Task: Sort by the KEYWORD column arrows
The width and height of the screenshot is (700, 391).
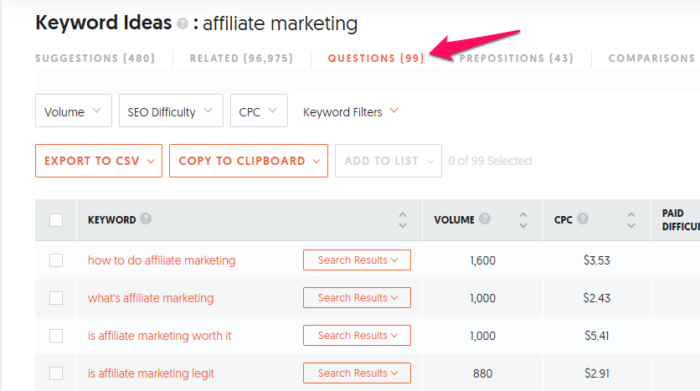Action: pyautogui.click(x=403, y=220)
